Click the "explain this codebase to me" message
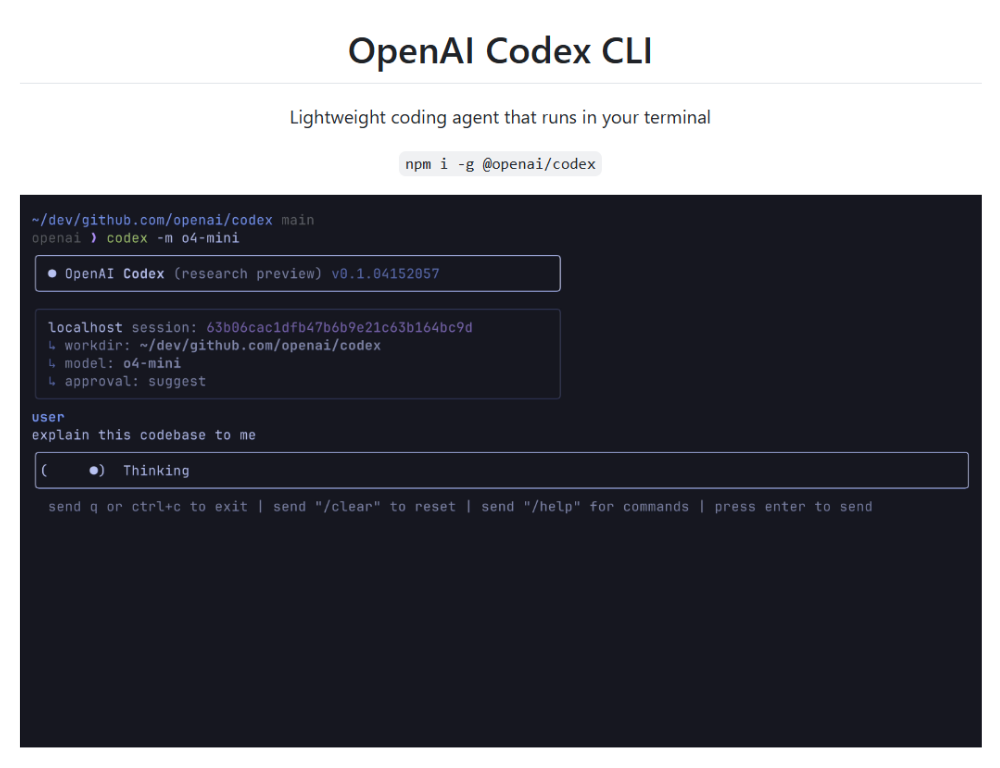Viewport: 1000px width, 768px height. pos(143,435)
